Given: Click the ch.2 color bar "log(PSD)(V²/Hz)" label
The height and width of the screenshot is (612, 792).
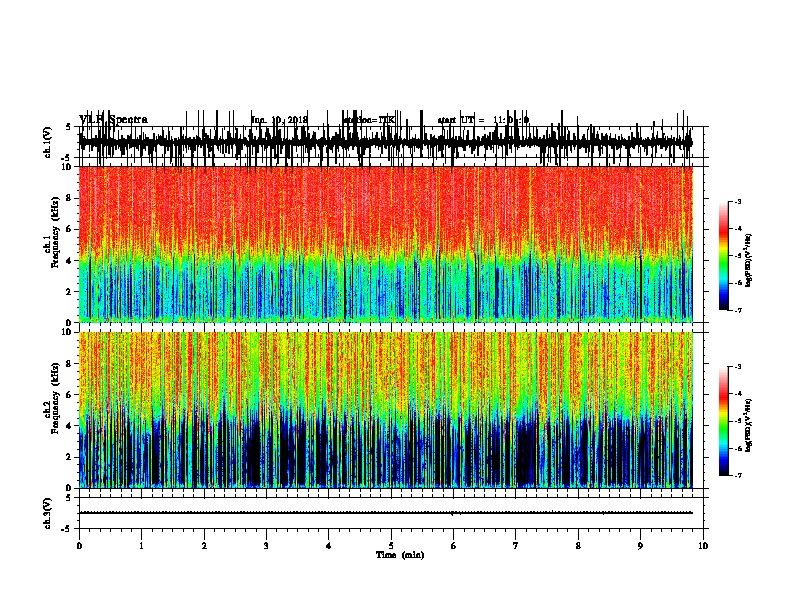Looking at the screenshot, I should tap(748, 425).
